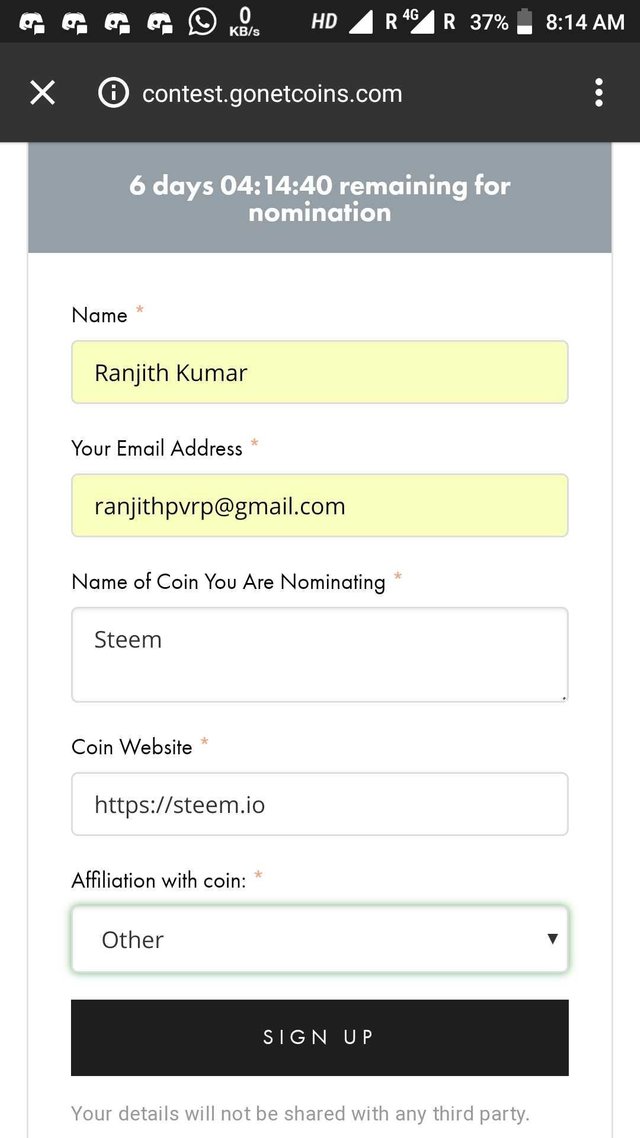Click the email address input field
Image resolution: width=640 pixels, height=1138 pixels.
(320, 506)
